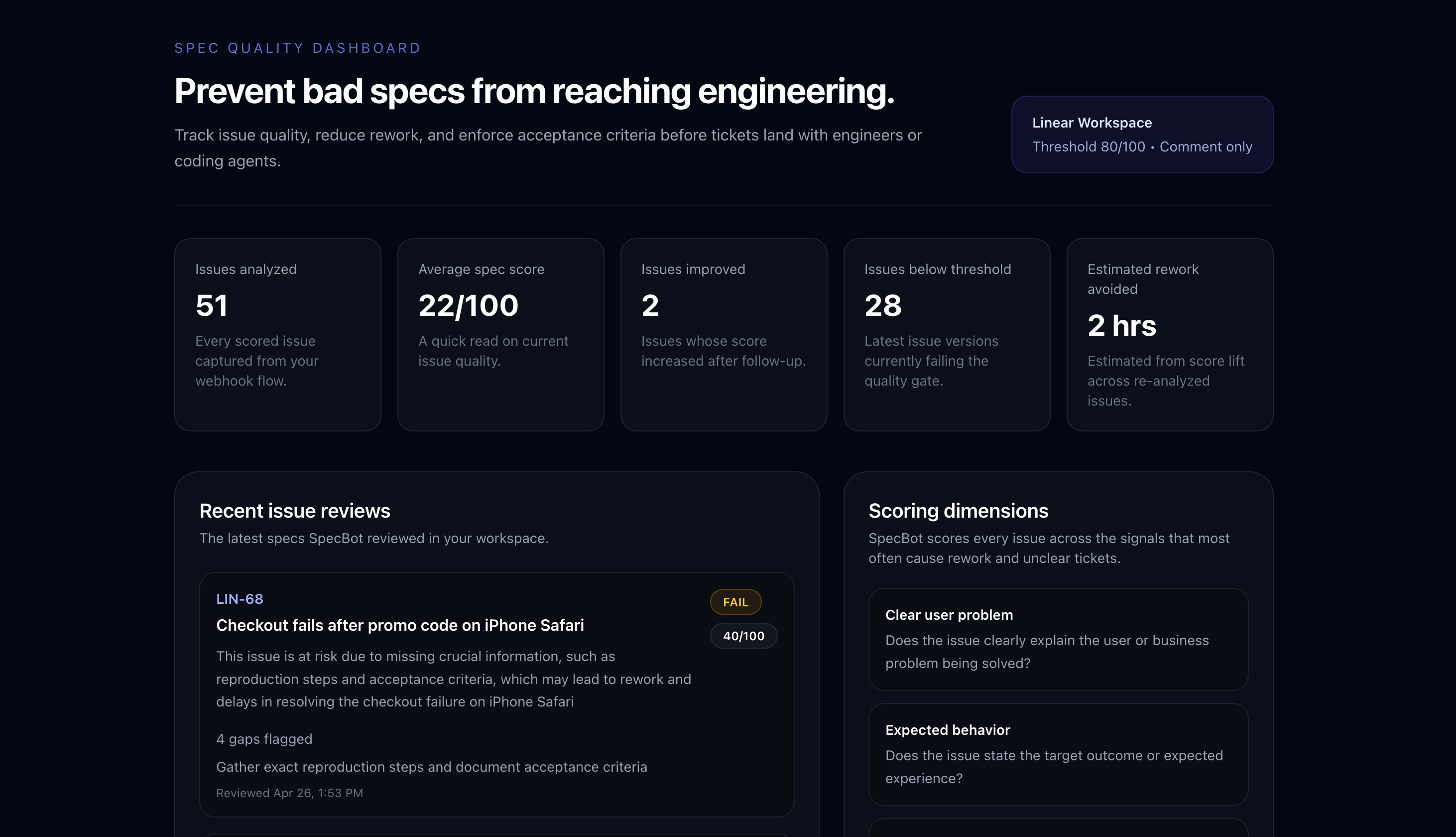Click the 'Scoring dimensions' heading
Image resolution: width=1456 pixels, height=837 pixels.
pyautogui.click(x=958, y=511)
